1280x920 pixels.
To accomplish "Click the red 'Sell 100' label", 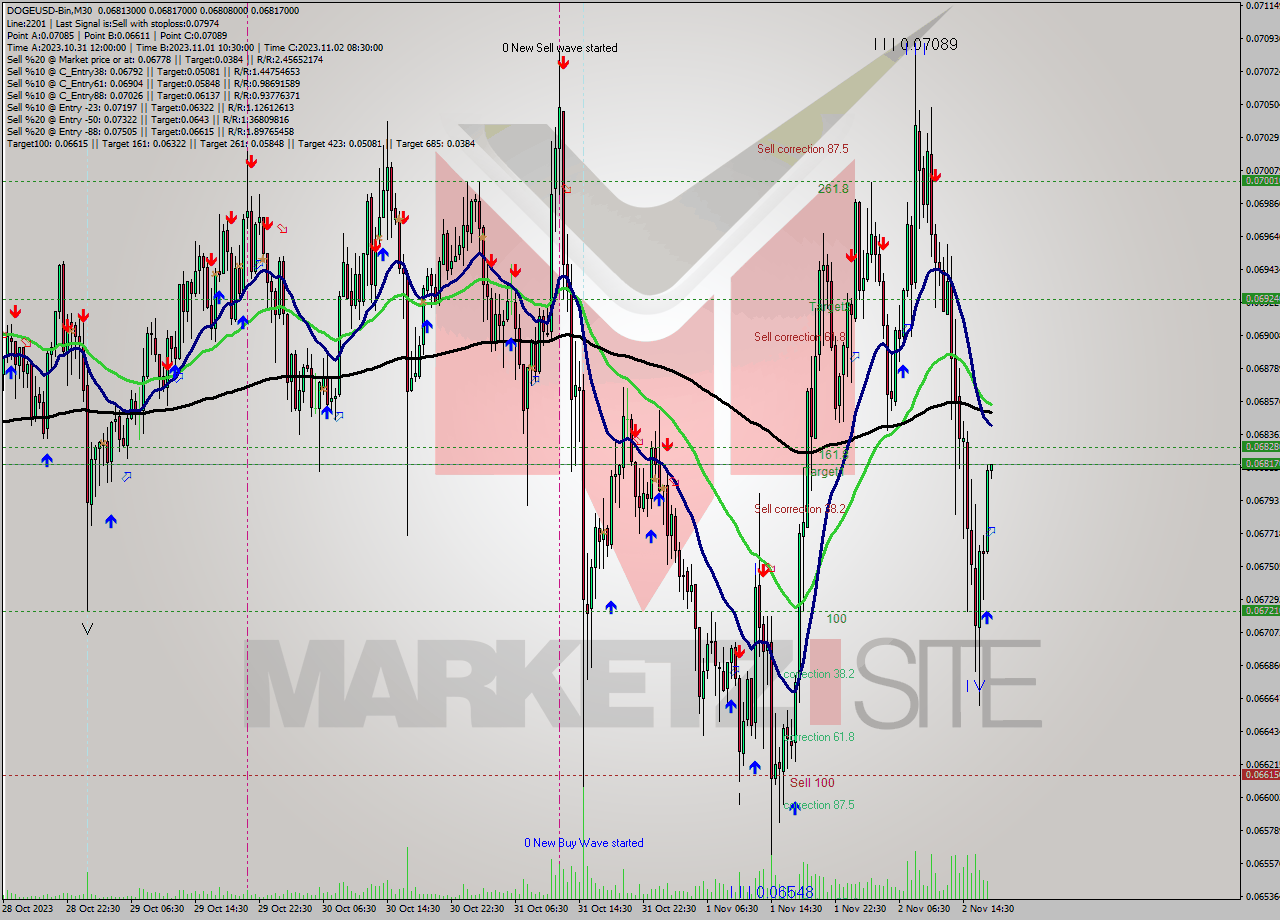I will click(812, 783).
